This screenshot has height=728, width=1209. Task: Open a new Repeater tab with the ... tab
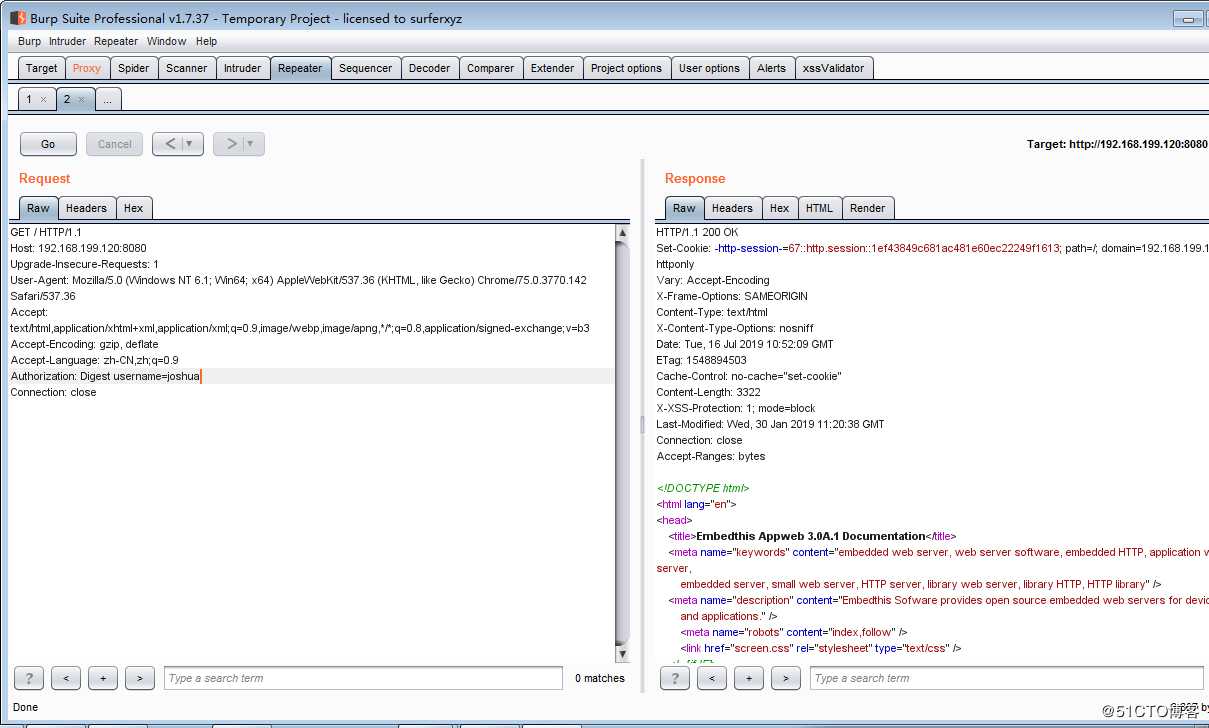coord(109,99)
